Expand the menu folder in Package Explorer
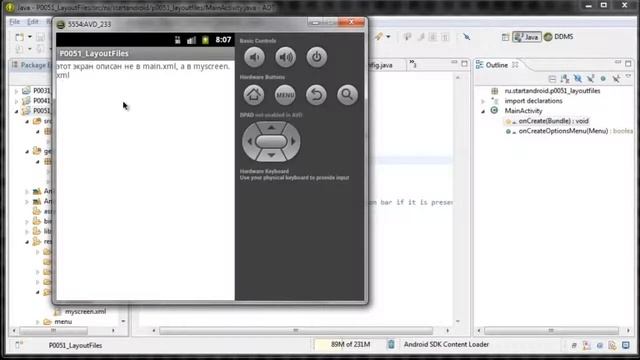Image resolution: width=640 pixels, height=360 pixels. [x=38, y=322]
